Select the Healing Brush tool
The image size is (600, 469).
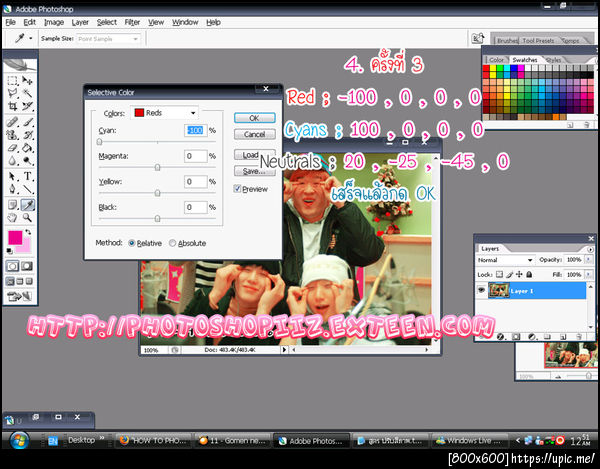(x=13, y=122)
